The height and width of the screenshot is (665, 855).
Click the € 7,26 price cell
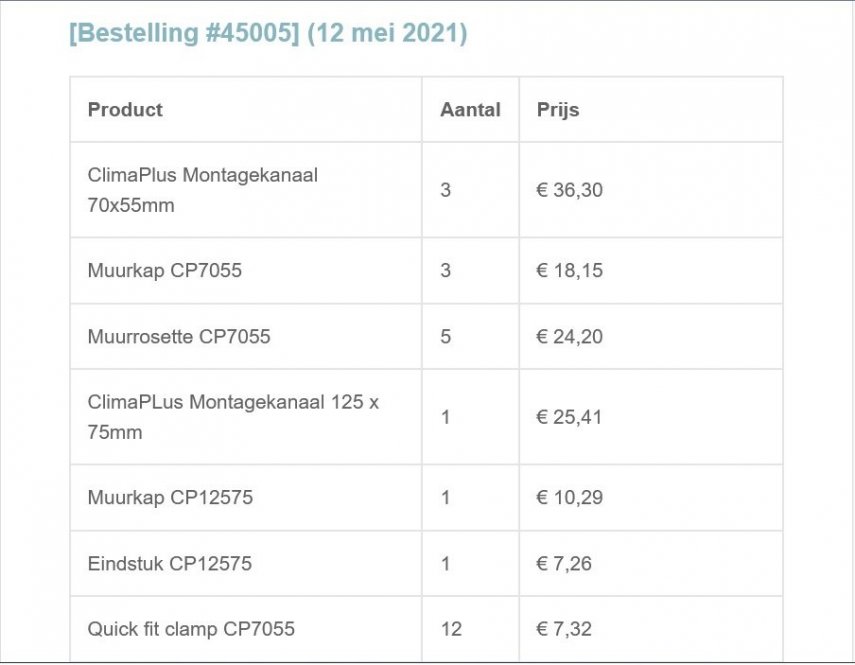[564, 564]
